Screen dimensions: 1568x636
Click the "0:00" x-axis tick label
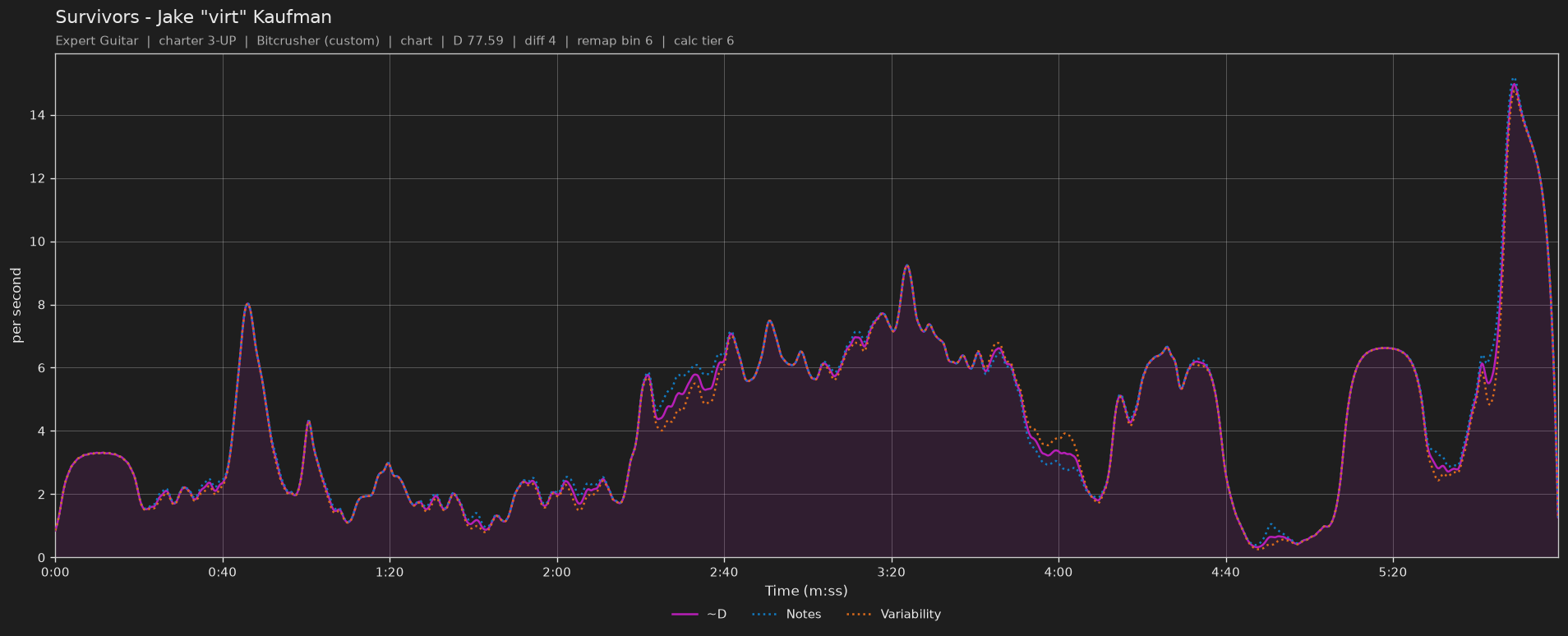[55, 572]
